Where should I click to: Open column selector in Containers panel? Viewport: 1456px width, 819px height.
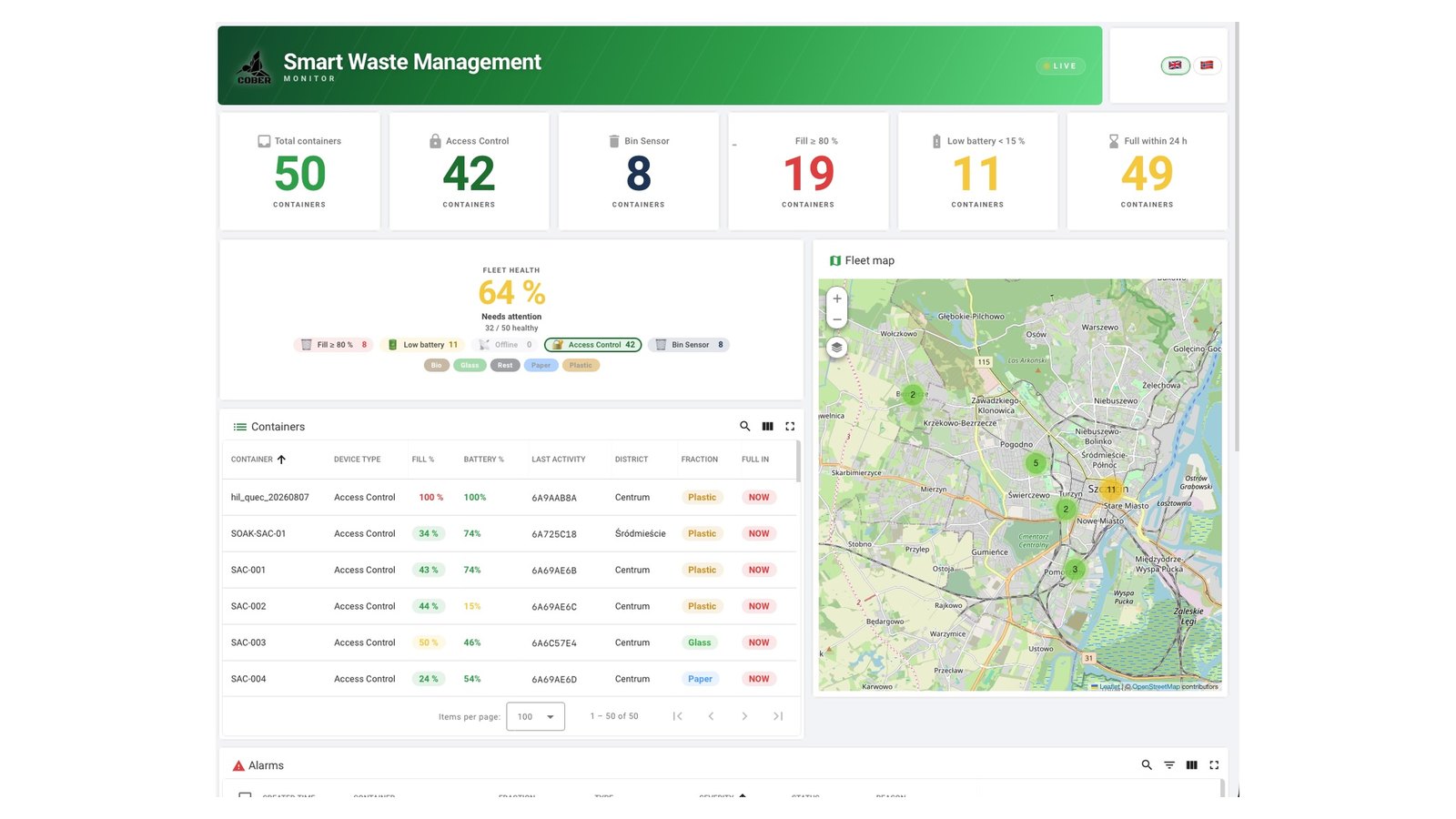click(768, 426)
